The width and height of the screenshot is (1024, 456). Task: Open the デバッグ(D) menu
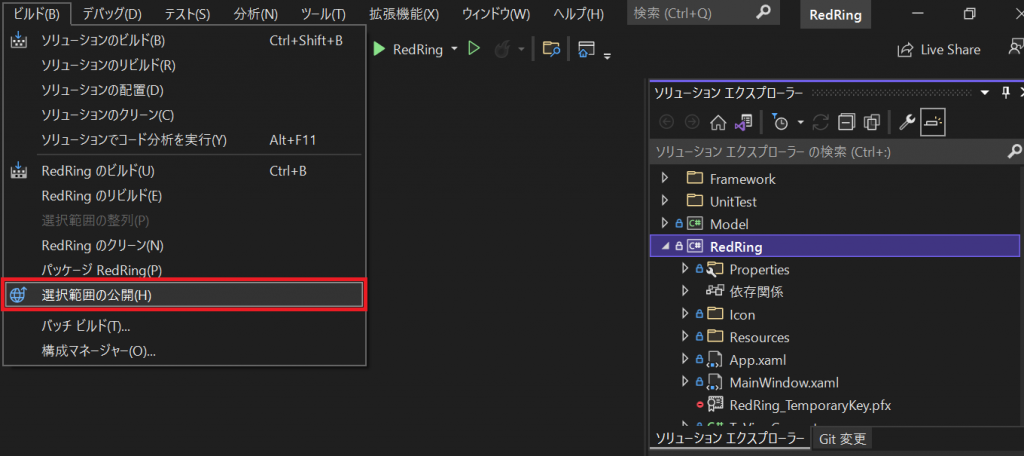(x=112, y=13)
